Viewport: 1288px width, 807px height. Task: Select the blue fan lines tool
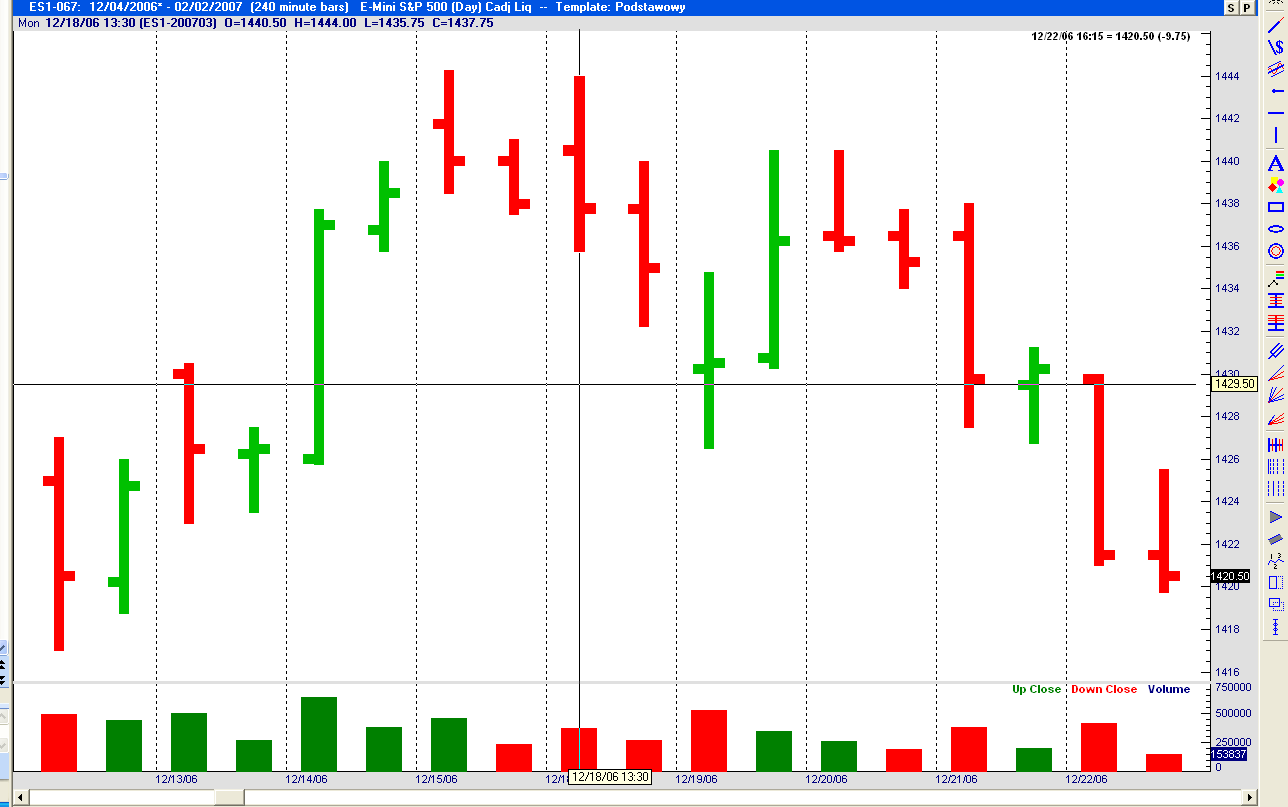pyautogui.click(x=1275, y=397)
